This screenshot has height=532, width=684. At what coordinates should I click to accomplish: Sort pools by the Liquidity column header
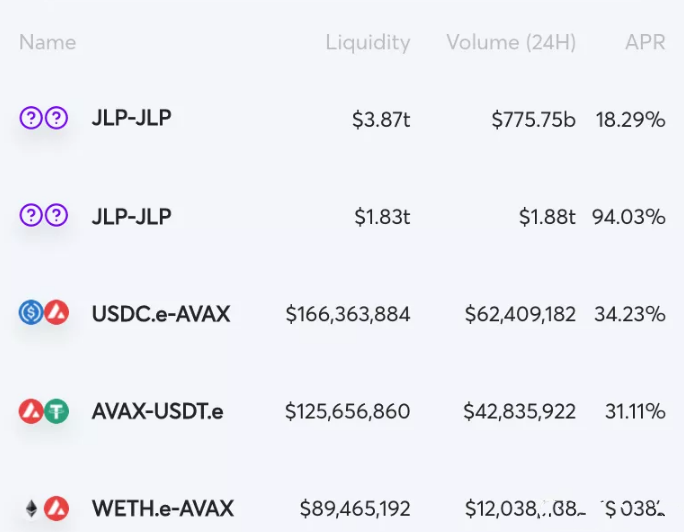368,42
